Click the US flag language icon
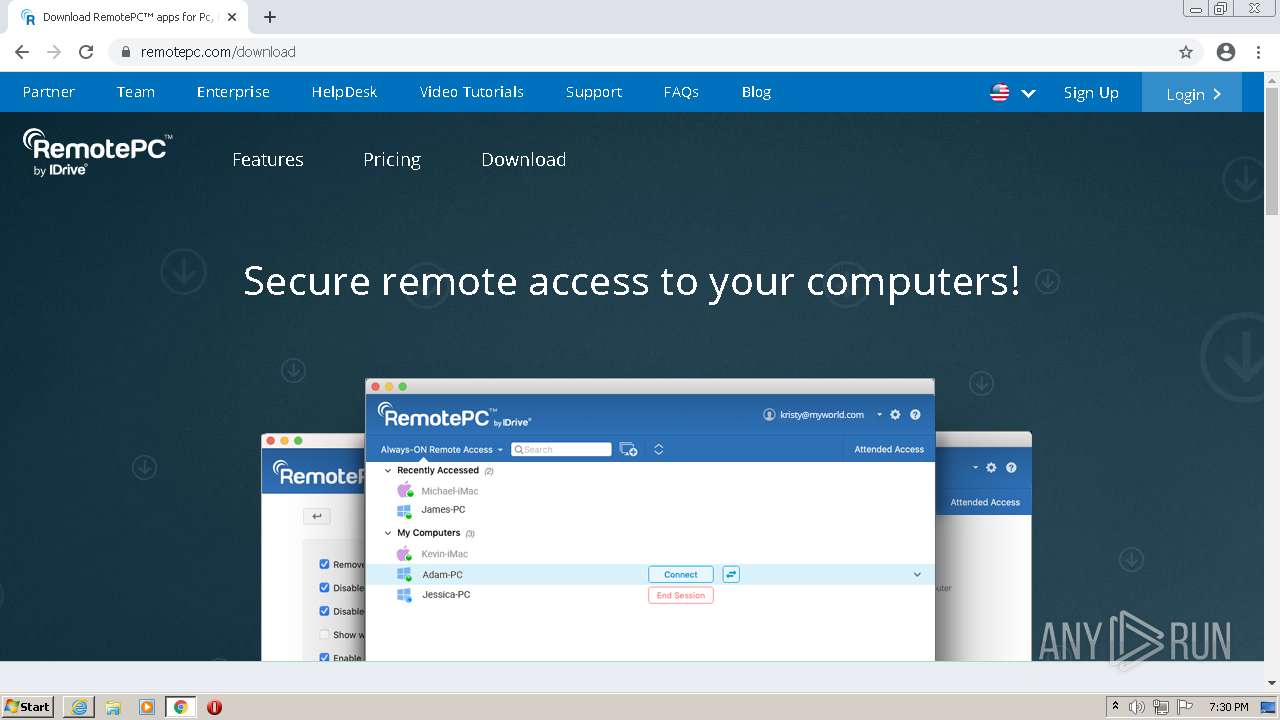This screenshot has height=720, width=1280. coord(999,92)
